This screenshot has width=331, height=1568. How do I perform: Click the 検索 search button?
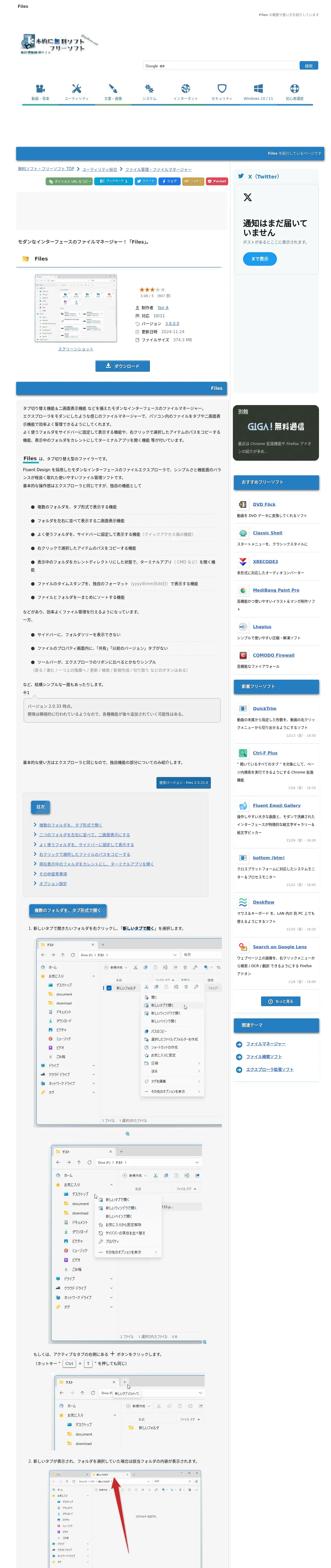(x=309, y=66)
